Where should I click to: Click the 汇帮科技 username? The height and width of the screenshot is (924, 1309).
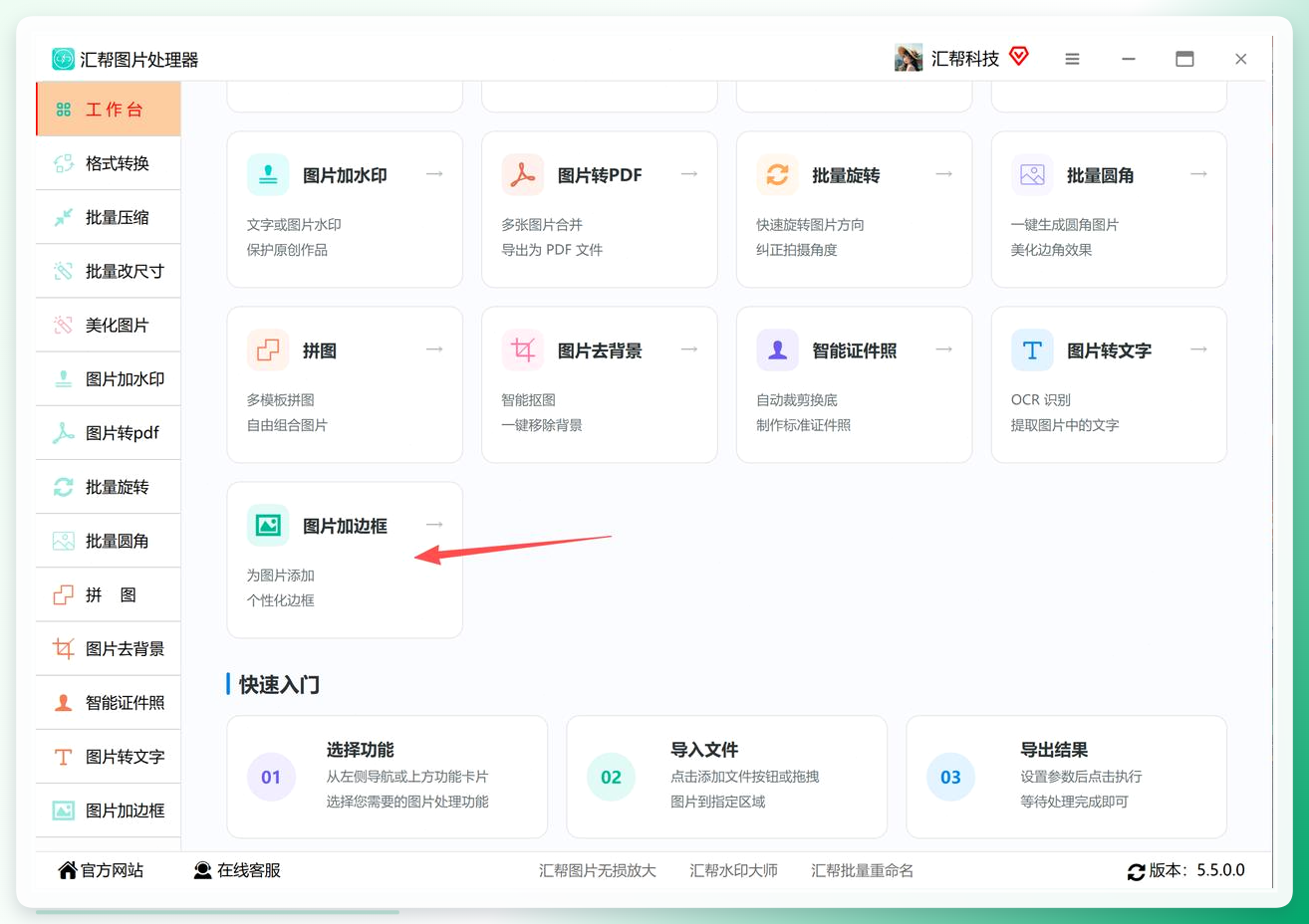point(964,59)
